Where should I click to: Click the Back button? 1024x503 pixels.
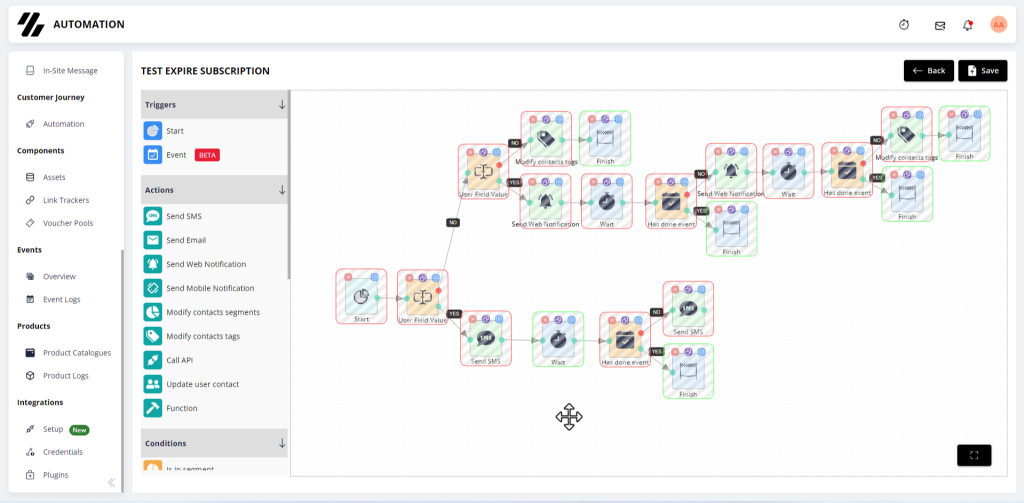(x=929, y=71)
